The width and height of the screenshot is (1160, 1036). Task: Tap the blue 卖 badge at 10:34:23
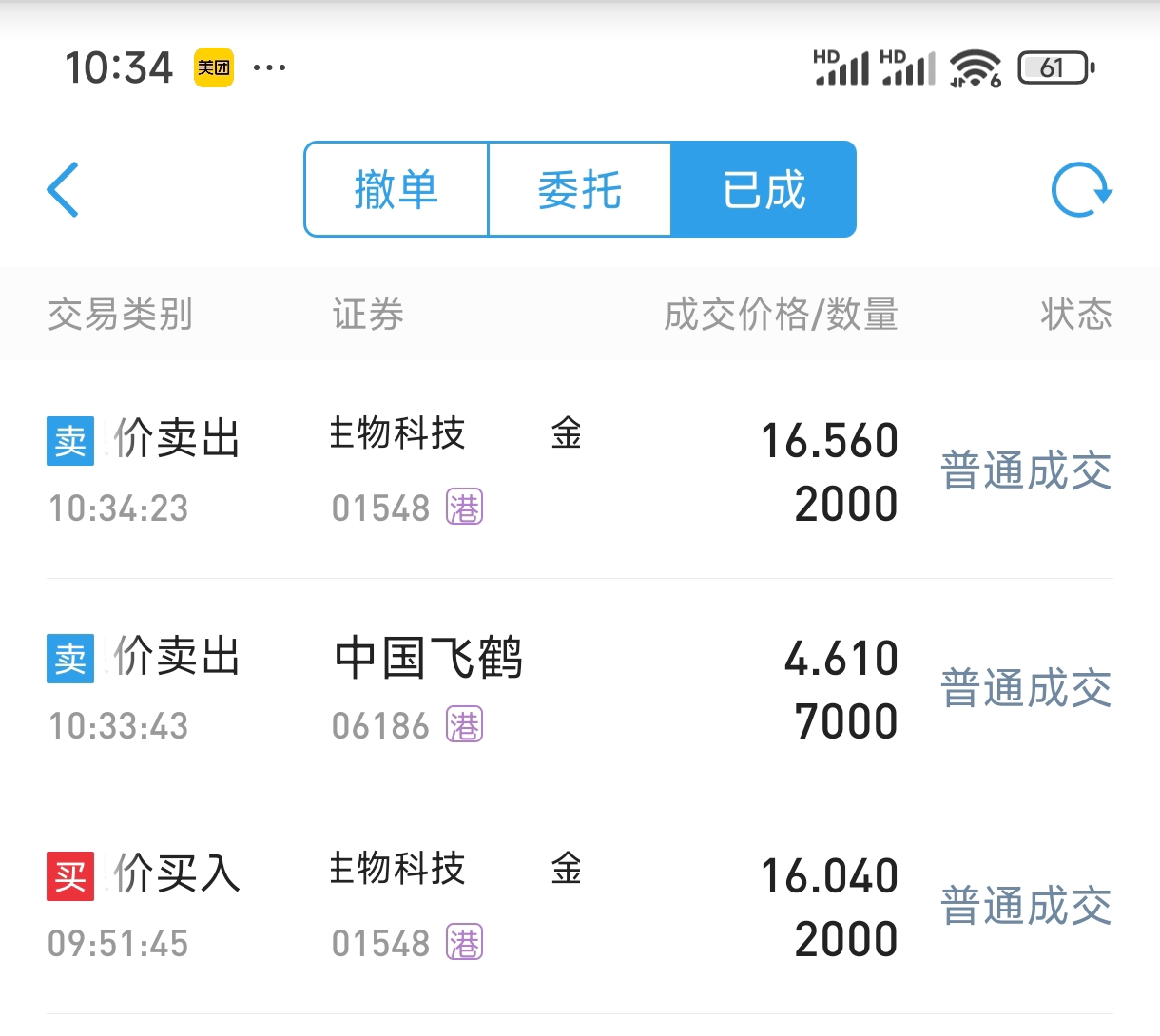(x=70, y=441)
